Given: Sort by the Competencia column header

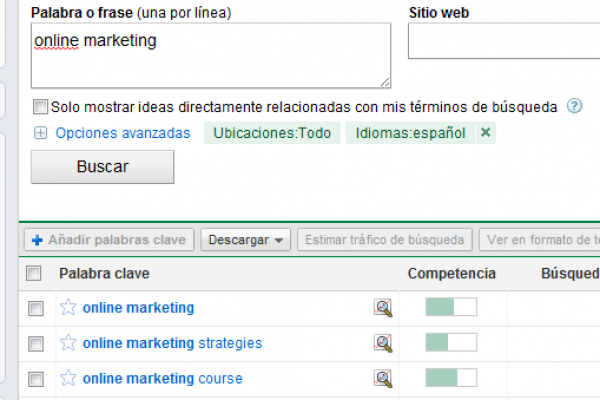Looking at the screenshot, I should coord(451,273).
